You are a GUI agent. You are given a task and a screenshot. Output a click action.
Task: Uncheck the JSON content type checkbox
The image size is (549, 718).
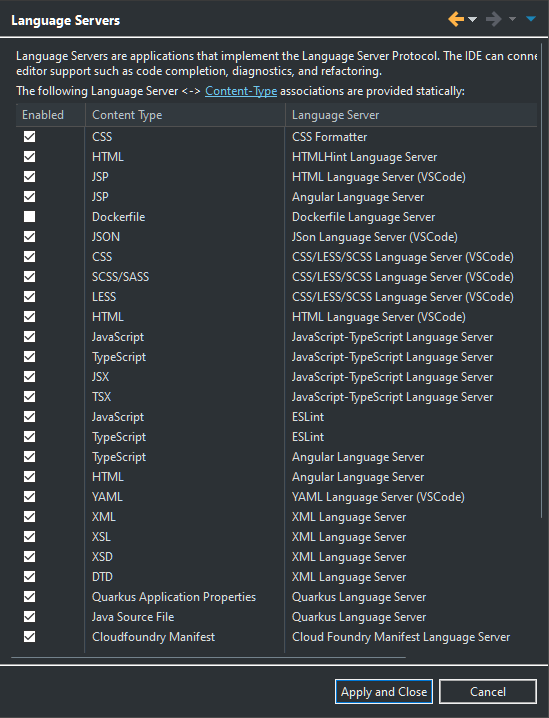coord(29,236)
